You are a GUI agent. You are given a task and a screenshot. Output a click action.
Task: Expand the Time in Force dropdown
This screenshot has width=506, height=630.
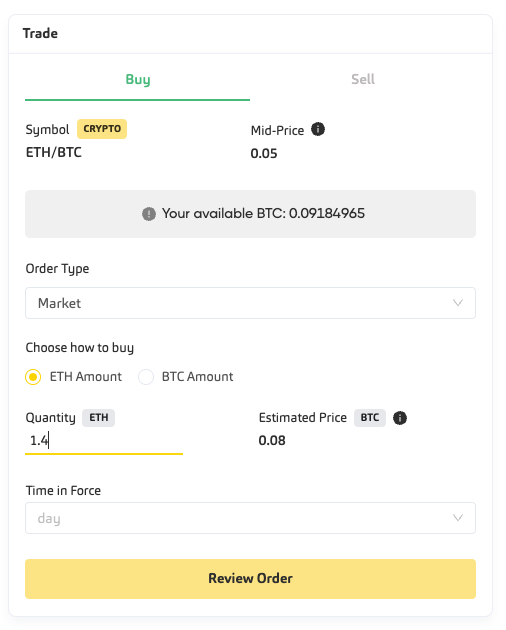(x=250, y=518)
